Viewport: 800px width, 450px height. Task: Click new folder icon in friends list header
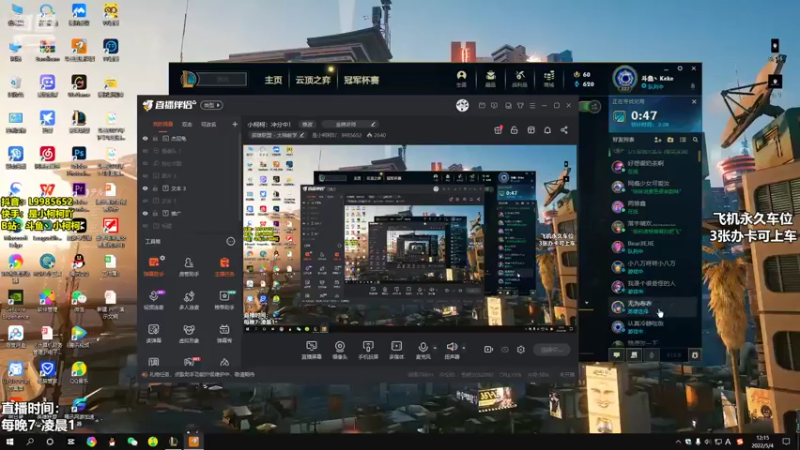click(x=670, y=139)
